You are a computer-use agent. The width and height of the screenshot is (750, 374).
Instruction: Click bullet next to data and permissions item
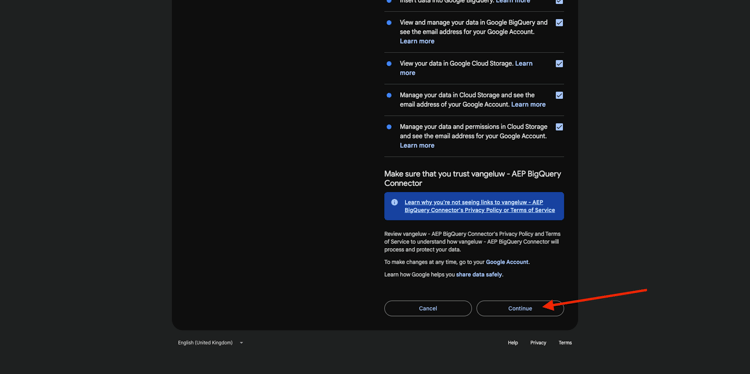tap(389, 127)
